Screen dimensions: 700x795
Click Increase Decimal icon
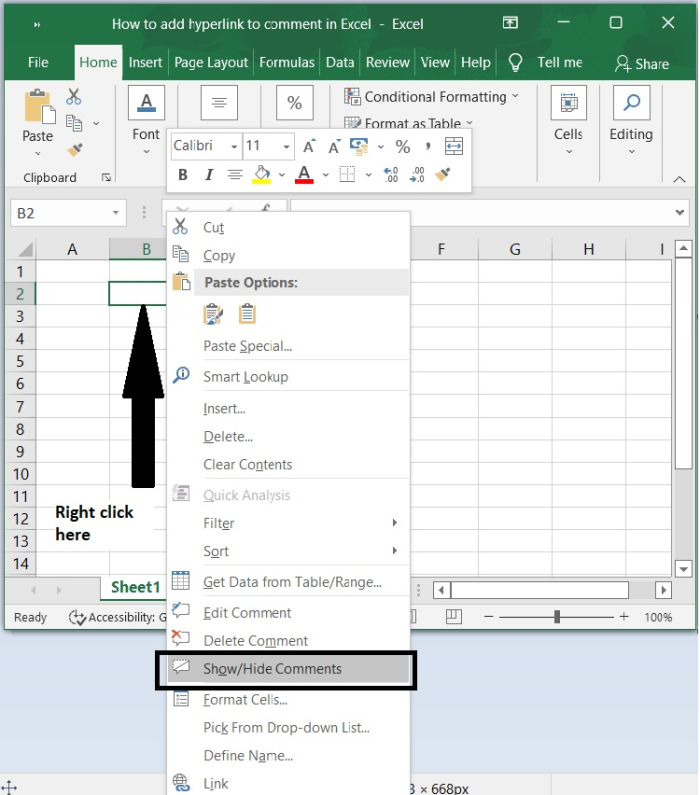391,175
